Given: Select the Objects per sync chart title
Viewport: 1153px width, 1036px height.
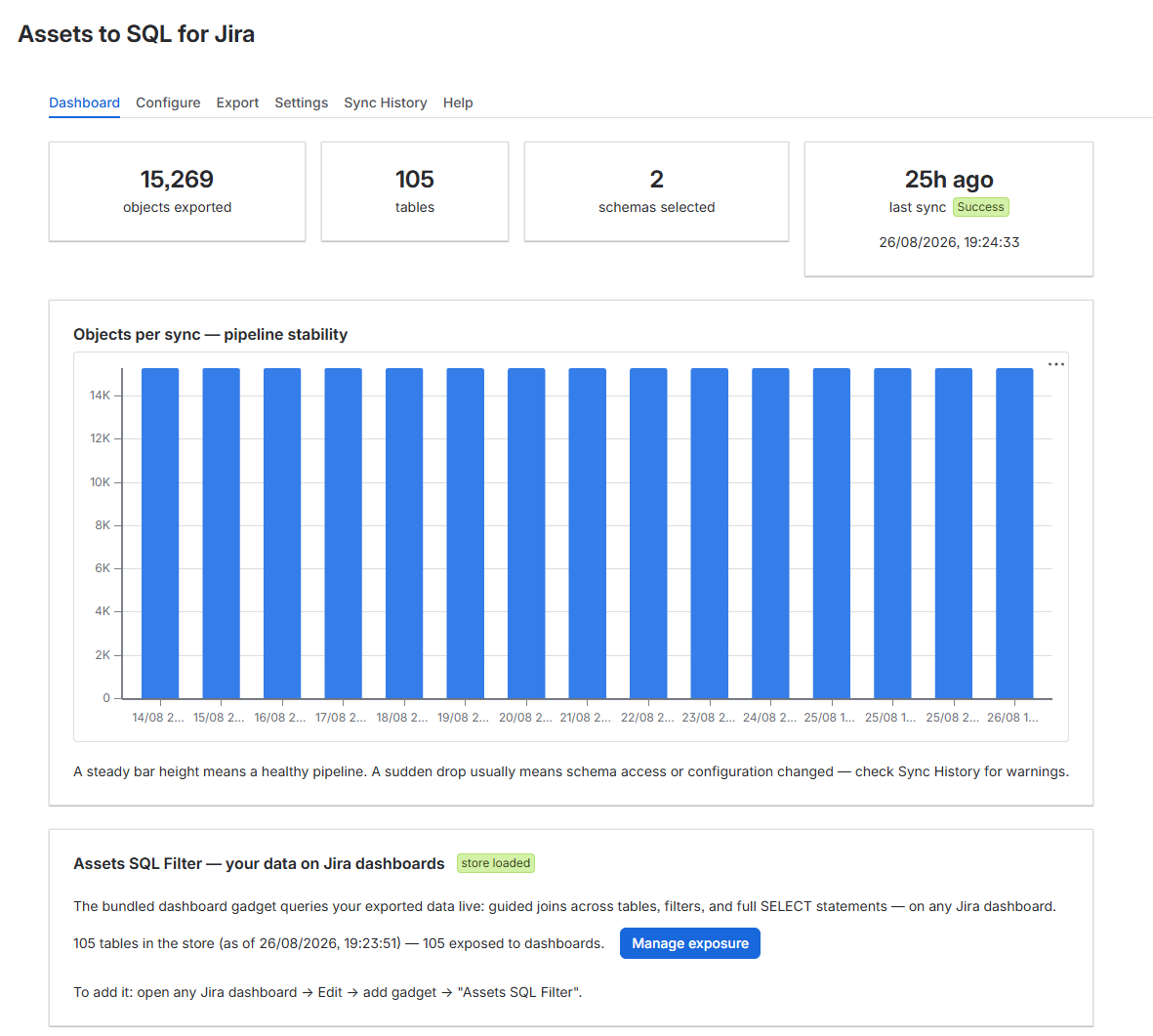Looking at the screenshot, I should coord(210,335).
